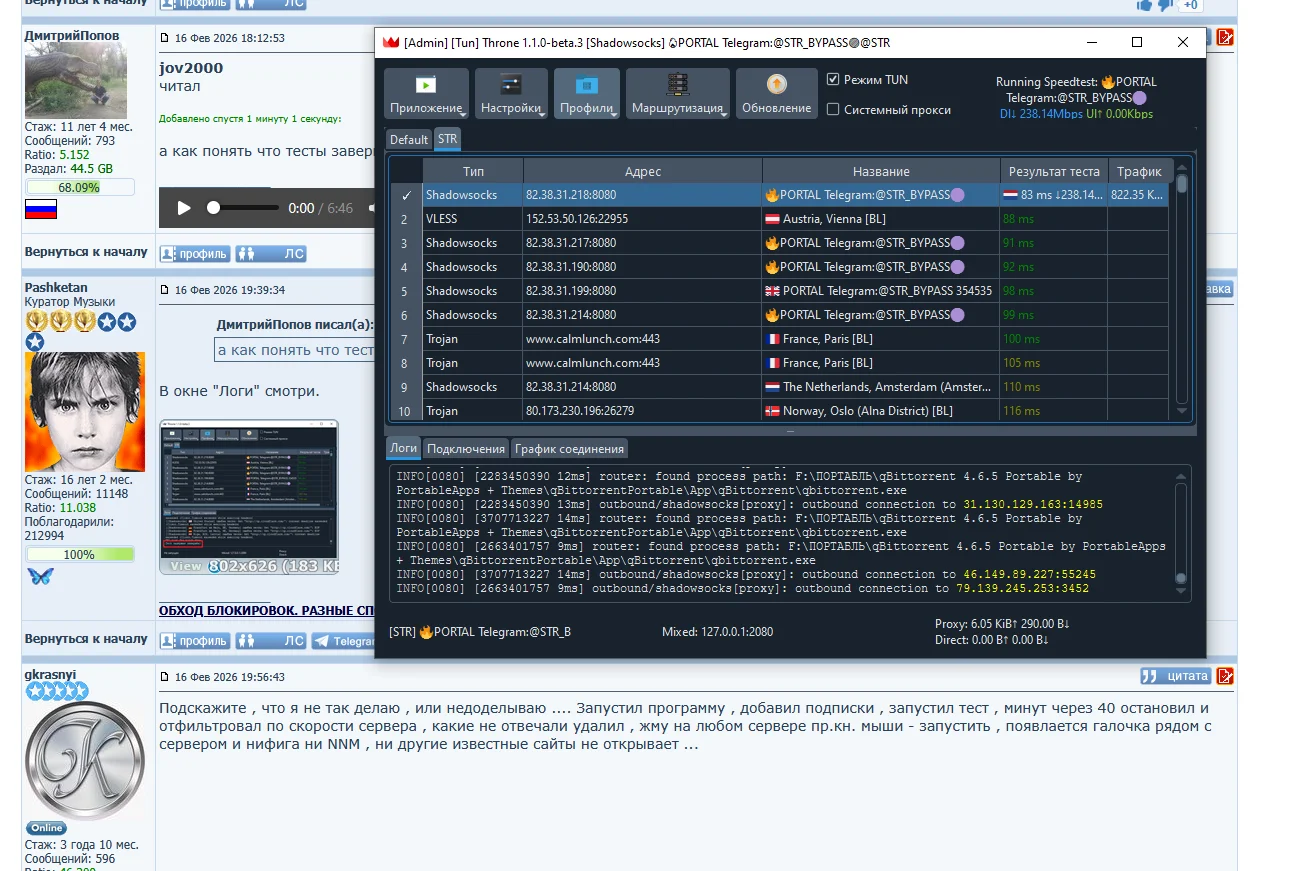The height and width of the screenshot is (871, 1293).
Task: Expand the Настройки dropdown menu
Action: click(x=511, y=94)
